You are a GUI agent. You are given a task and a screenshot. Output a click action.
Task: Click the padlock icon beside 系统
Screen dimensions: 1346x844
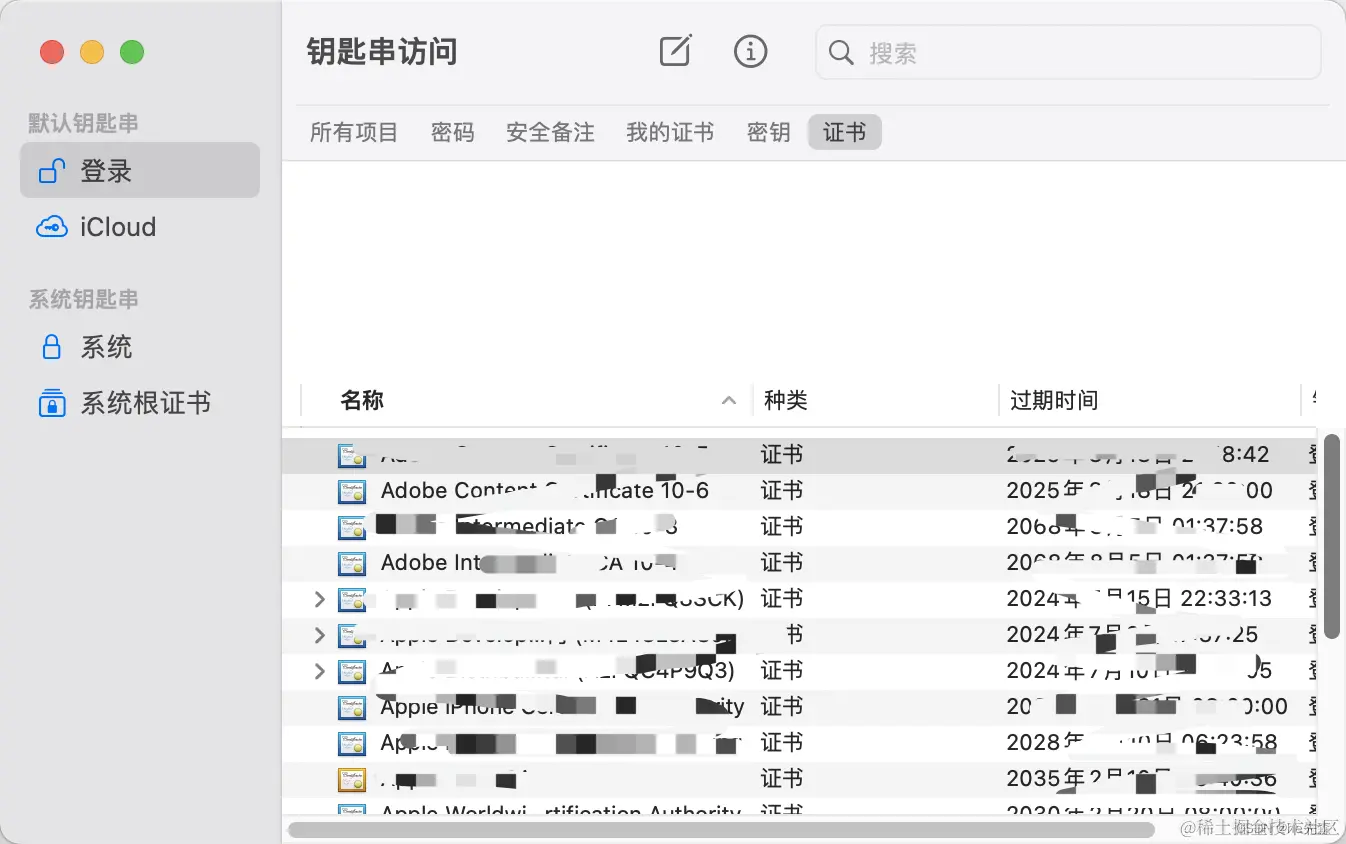(x=51, y=347)
